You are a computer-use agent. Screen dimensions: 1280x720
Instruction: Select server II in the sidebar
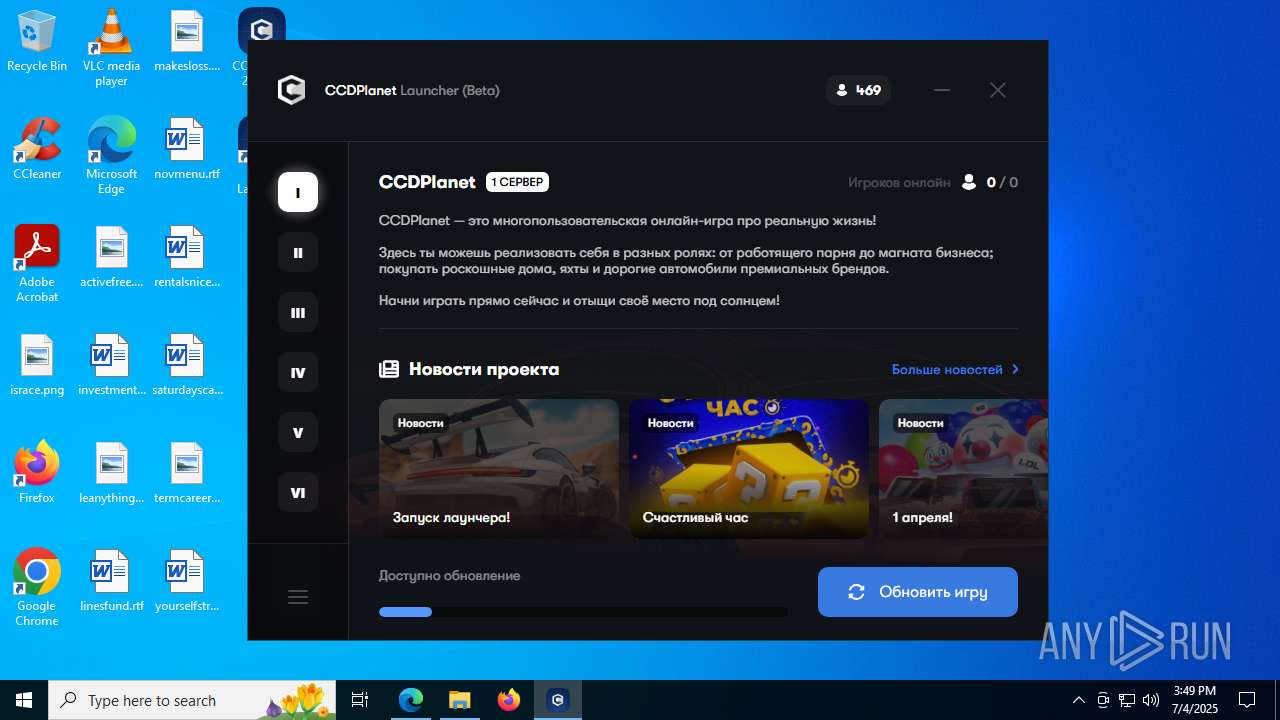pyautogui.click(x=298, y=252)
